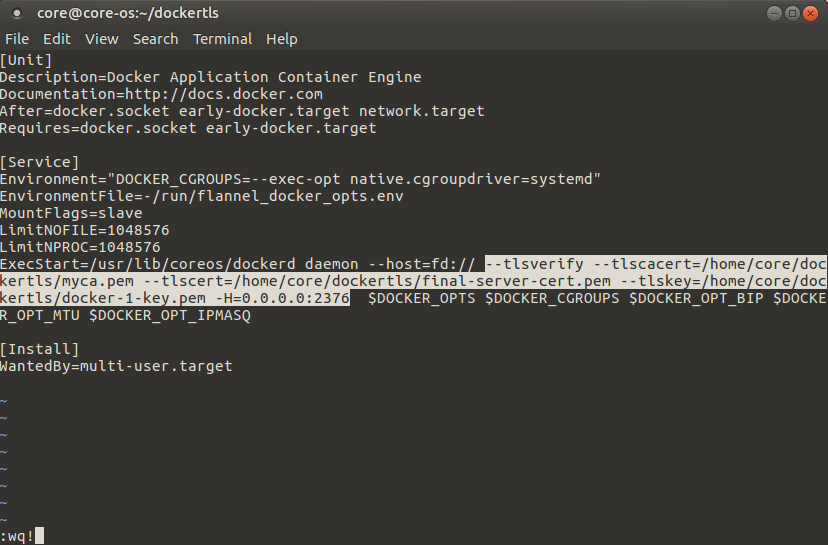Click the WantedBy=multi-user.target line
Image resolution: width=828 pixels, height=545 pixels.
pos(116,367)
